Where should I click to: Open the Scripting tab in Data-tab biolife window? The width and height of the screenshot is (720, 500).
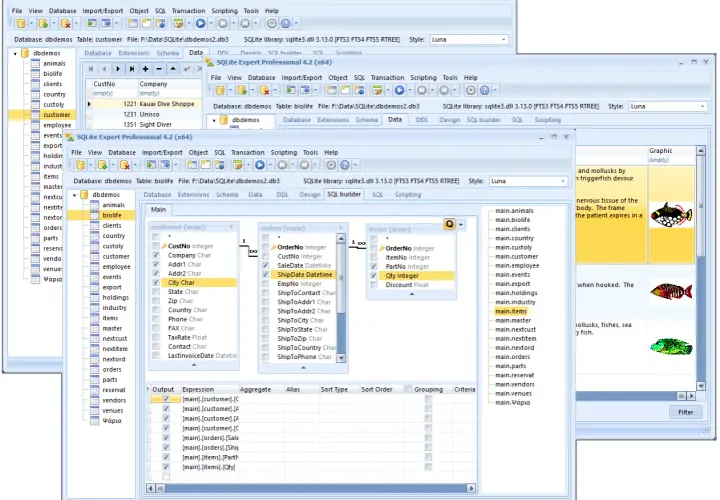coord(548,120)
